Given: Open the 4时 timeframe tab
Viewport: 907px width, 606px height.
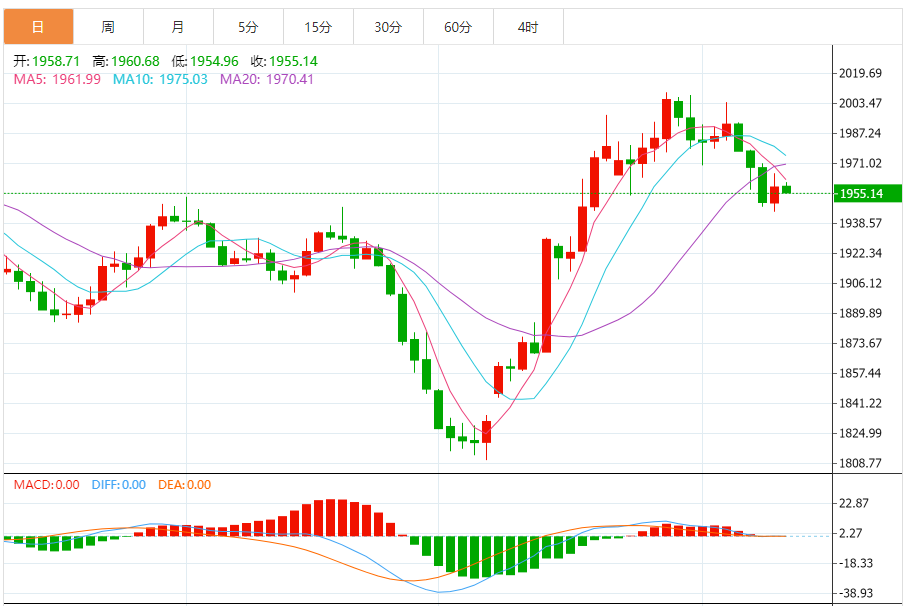Looking at the screenshot, I should (x=528, y=27).
